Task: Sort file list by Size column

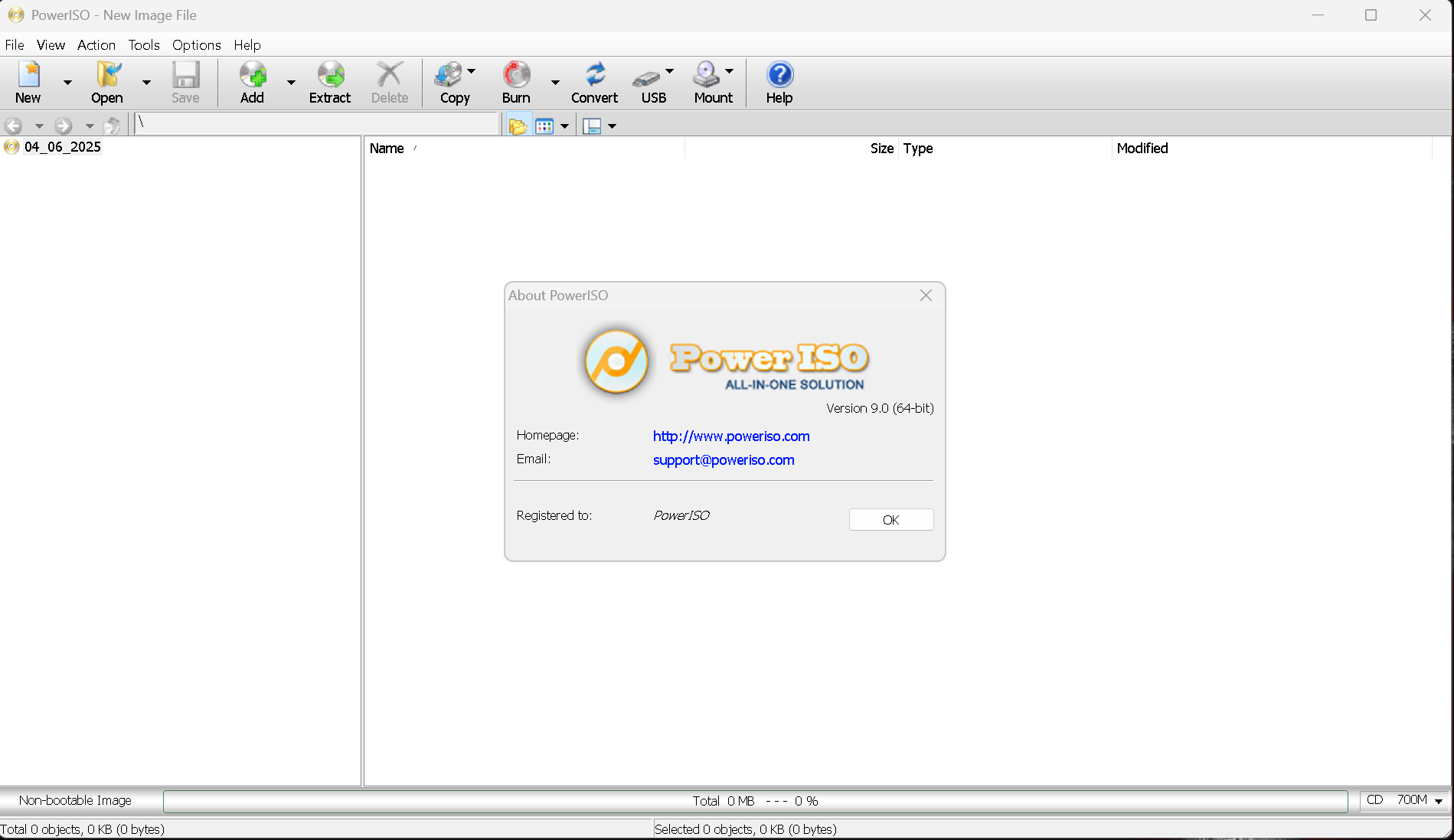Action: point(791,149)
